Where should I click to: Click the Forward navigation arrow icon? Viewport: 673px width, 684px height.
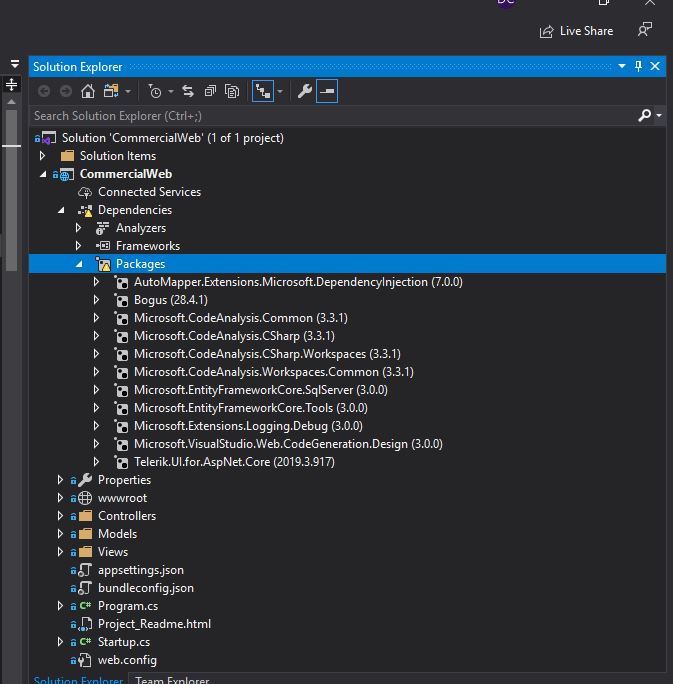66,91
